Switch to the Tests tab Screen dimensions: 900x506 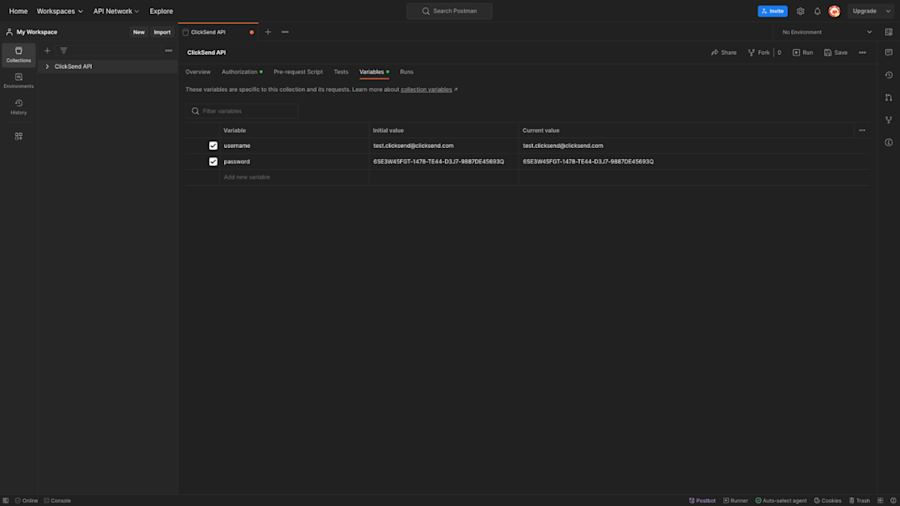click(x=341, y=72)
